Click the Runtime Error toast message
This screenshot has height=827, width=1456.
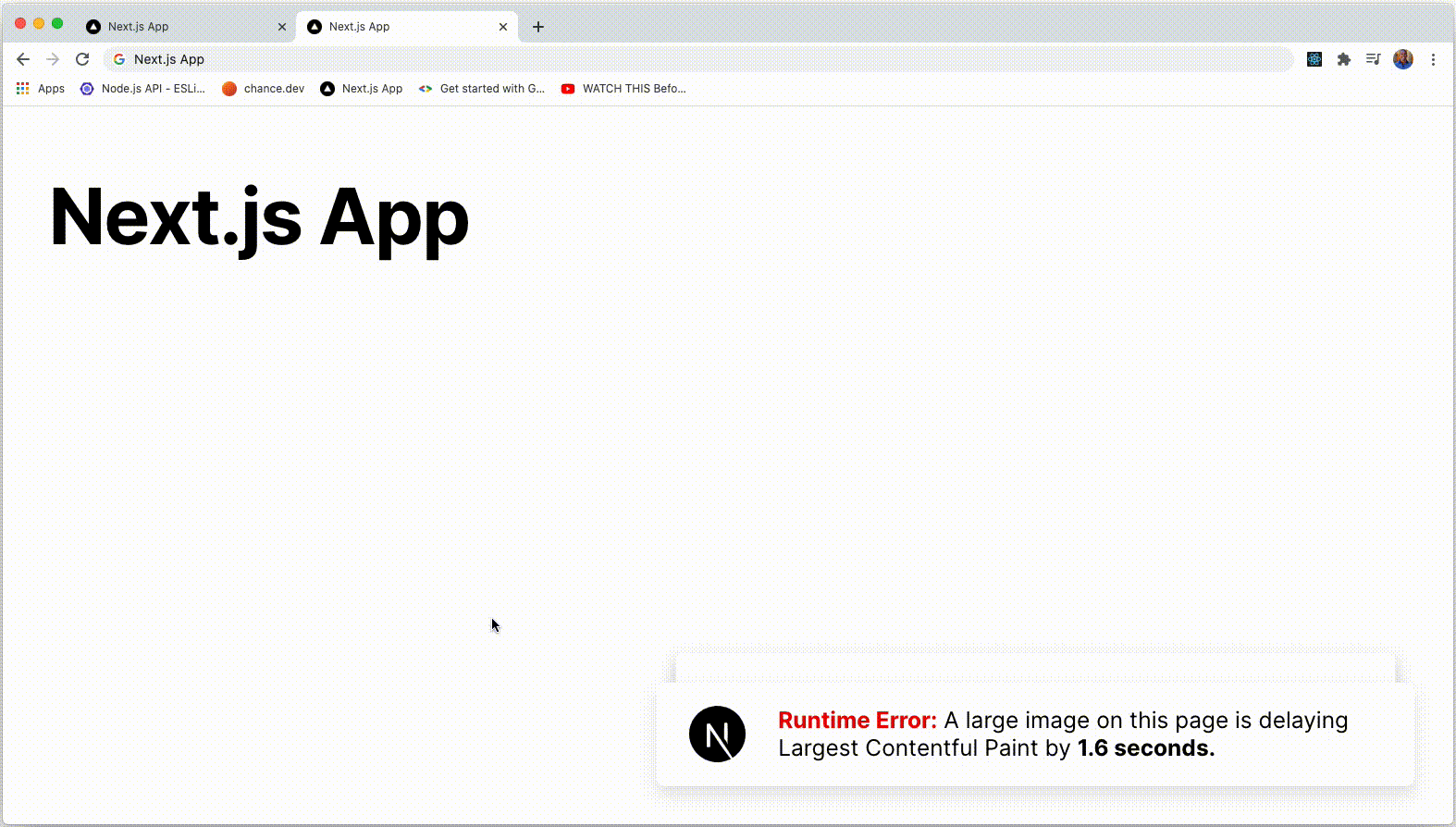click(1062, 734)
